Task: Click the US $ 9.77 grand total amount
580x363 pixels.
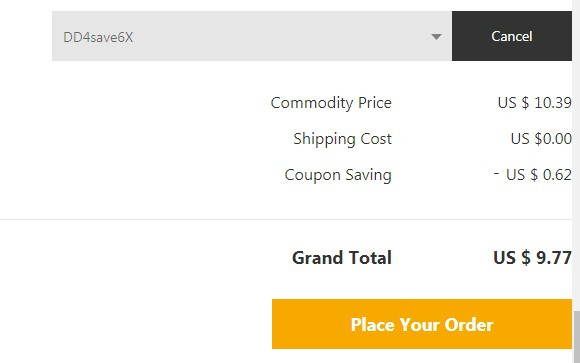Action: (532, 258)
